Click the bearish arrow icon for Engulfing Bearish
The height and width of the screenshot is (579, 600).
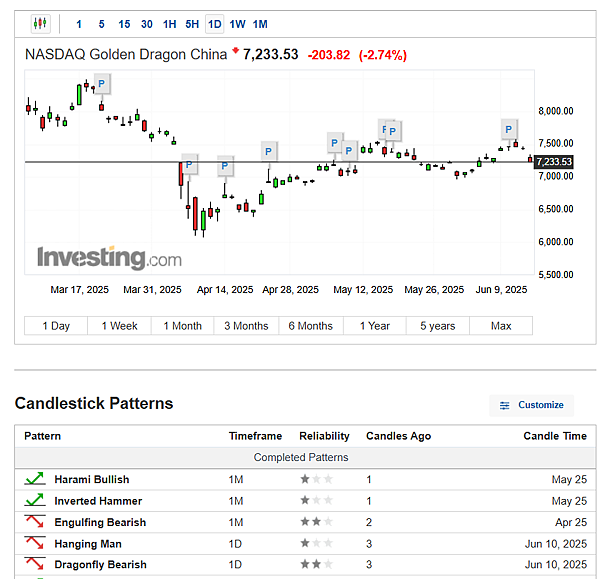tap(35, 522)
